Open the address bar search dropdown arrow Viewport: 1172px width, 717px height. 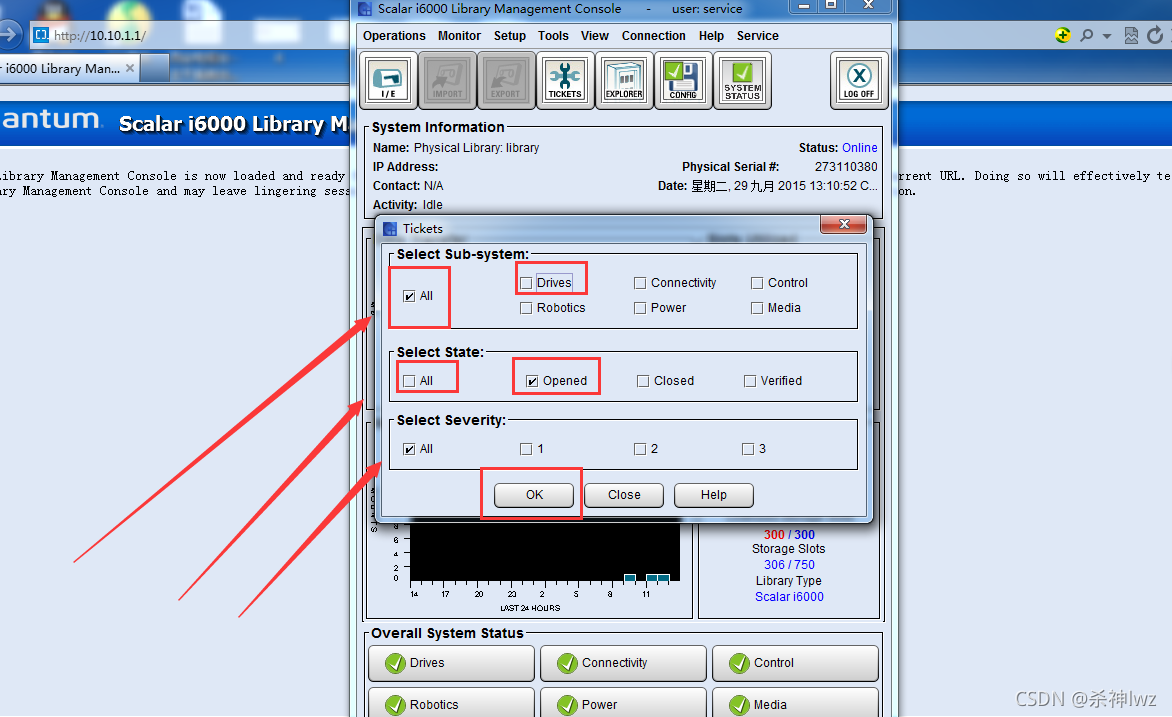coord(1107,36)
